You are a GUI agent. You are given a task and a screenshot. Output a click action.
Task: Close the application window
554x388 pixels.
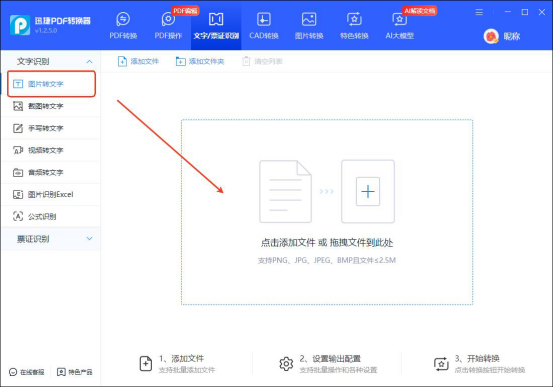tap(542, 12)
